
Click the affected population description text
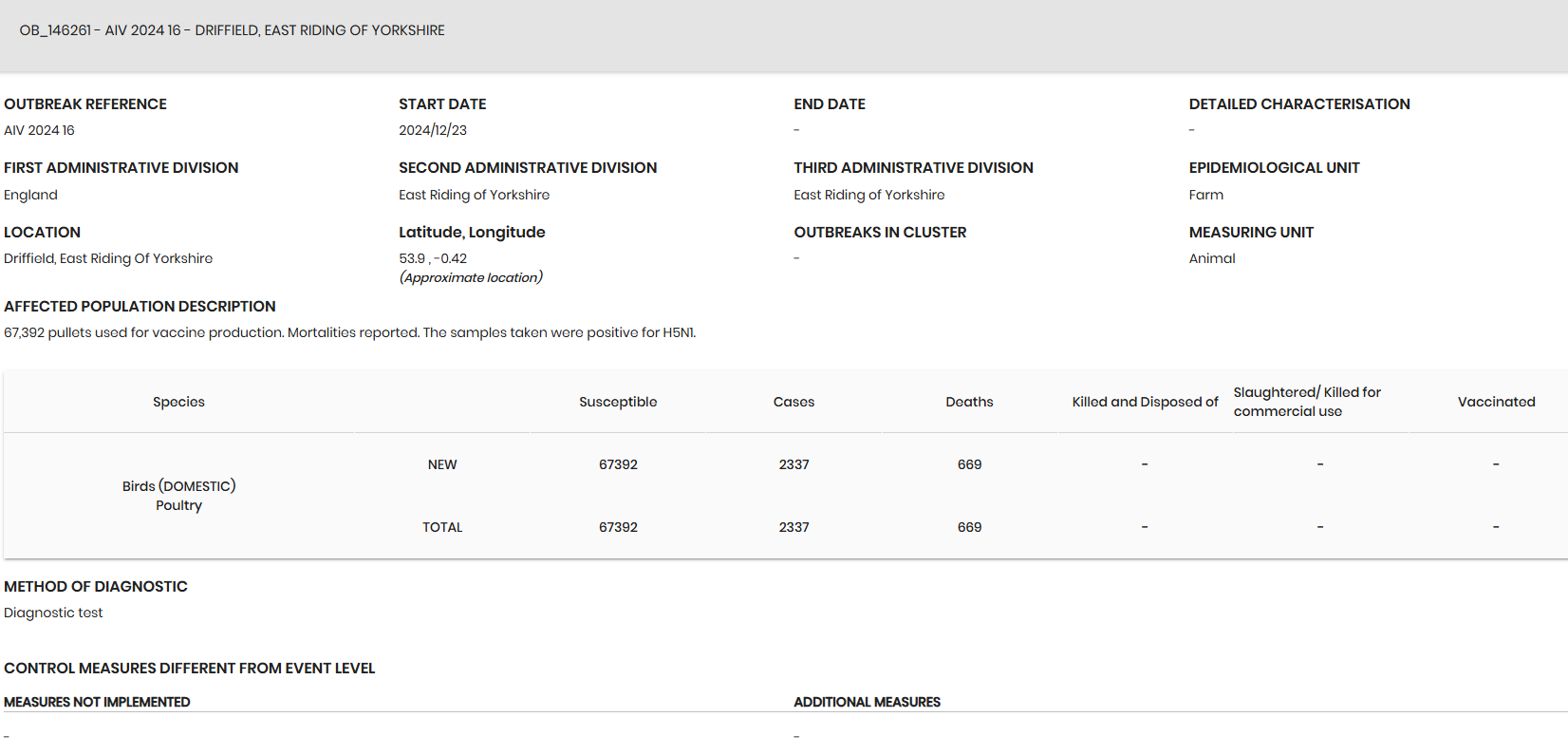(x=350, y=332)
